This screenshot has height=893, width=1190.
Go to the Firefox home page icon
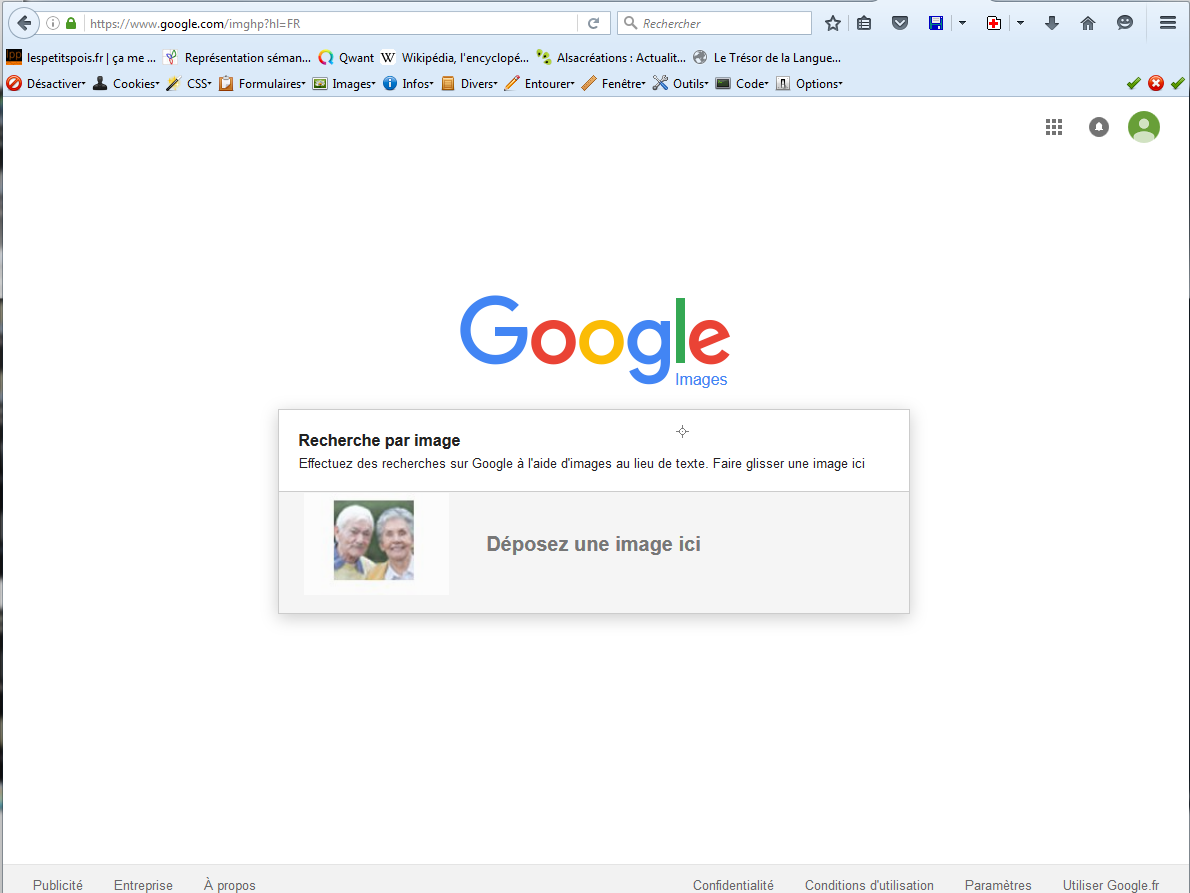click(1088, 23)
